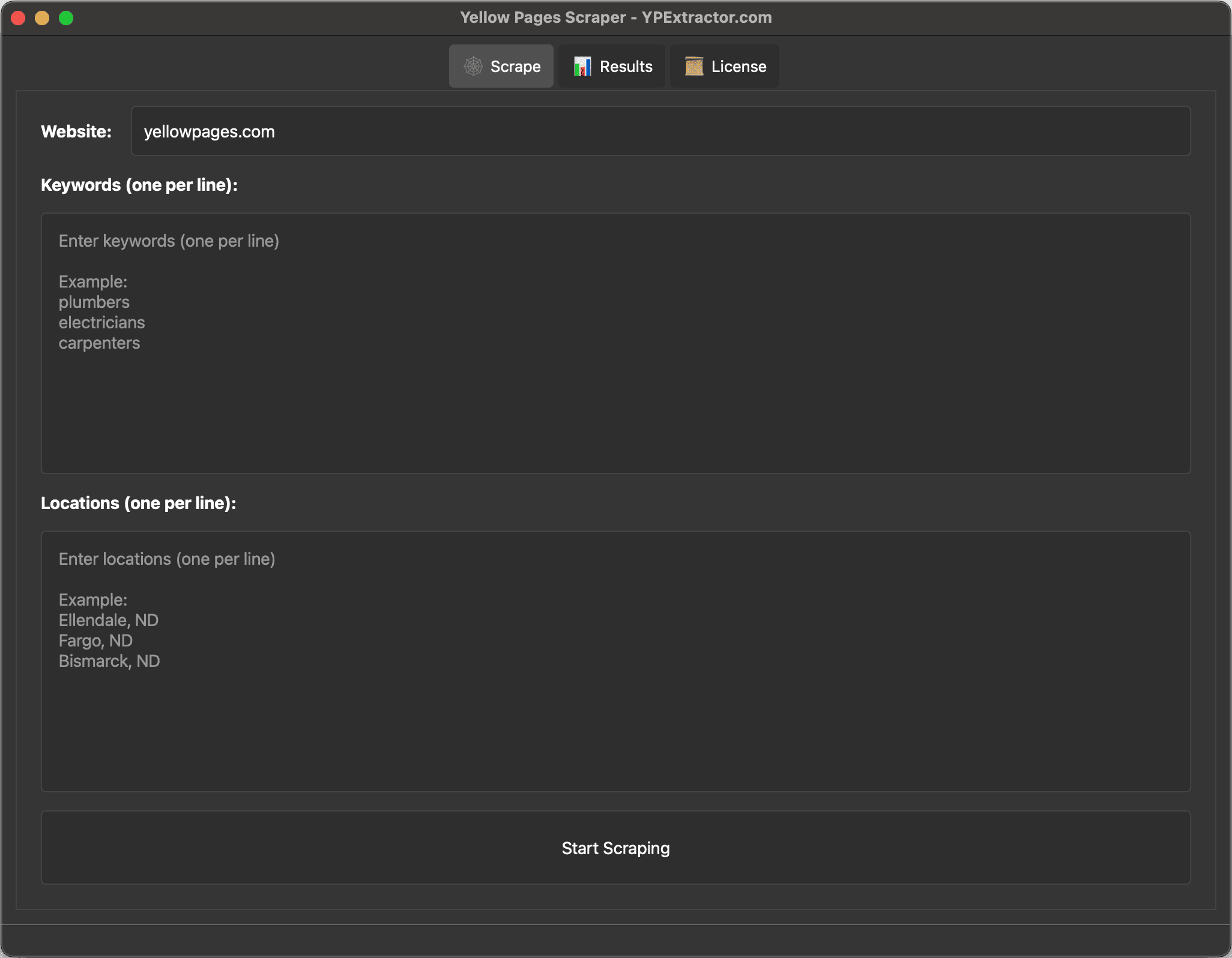Screen dimensions: 1232x958
Task: Switch to the Results tab
Action: (612, 66)
